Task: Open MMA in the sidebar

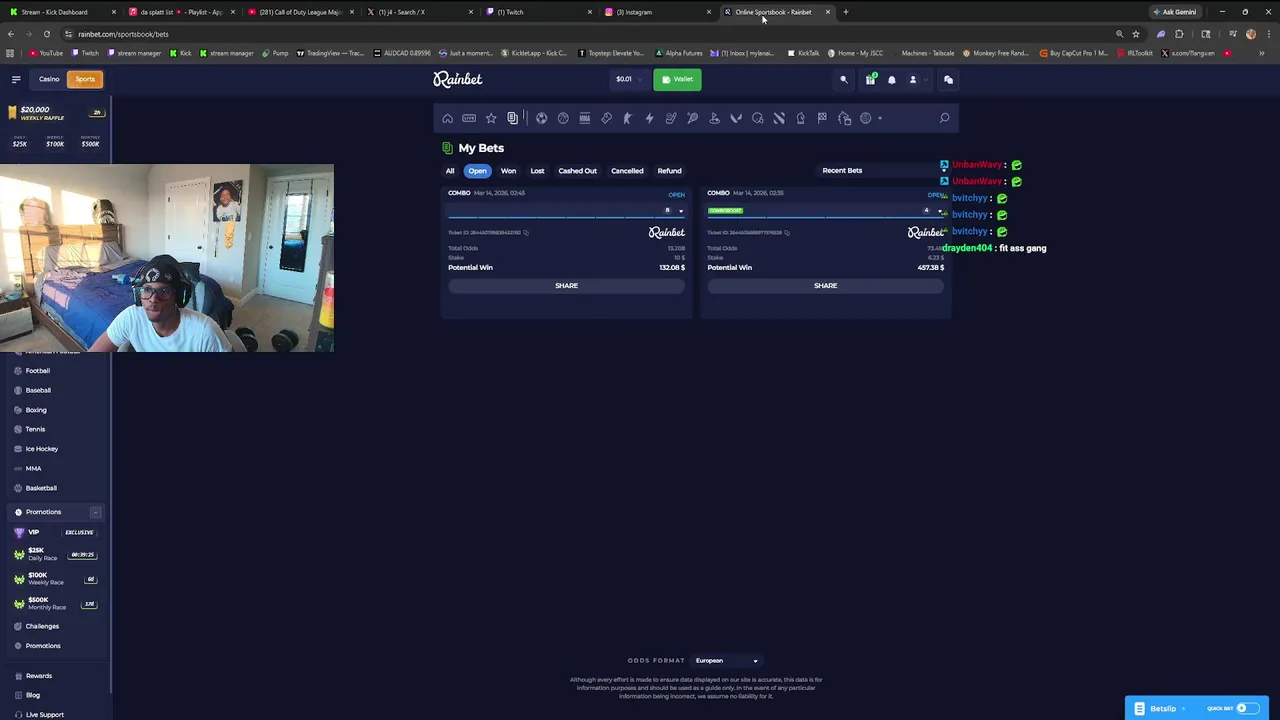Action: pos(33,468)
